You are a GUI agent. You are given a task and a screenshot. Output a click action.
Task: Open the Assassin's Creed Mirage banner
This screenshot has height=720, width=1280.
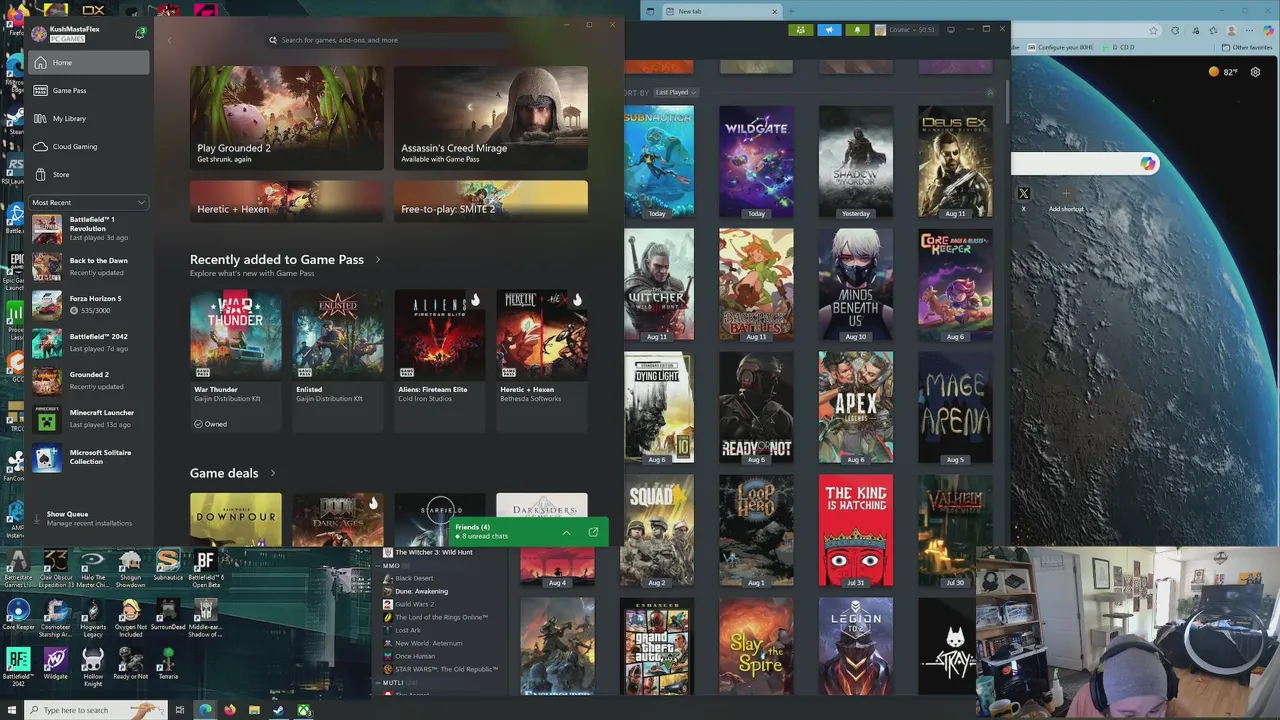[490, 118]
